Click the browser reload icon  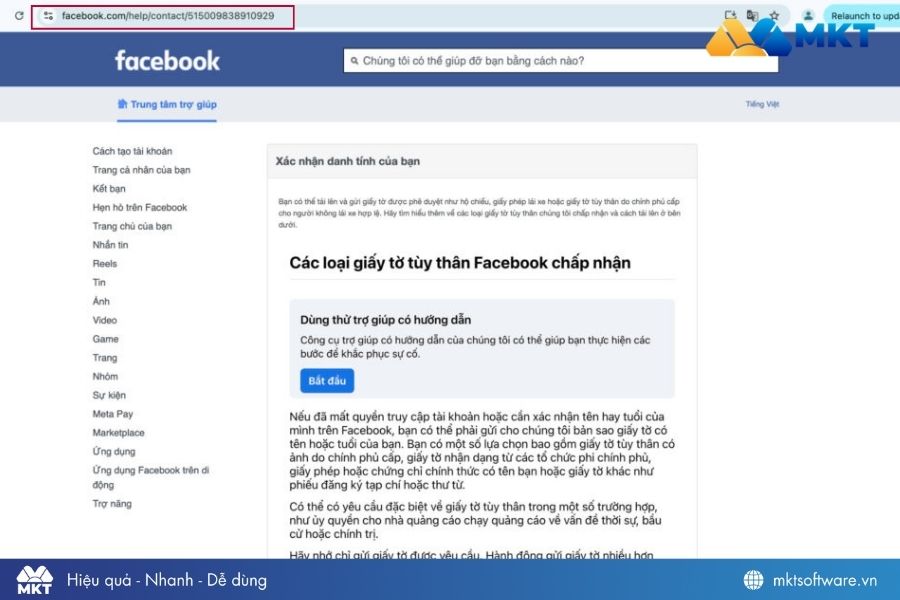(19, 16)
